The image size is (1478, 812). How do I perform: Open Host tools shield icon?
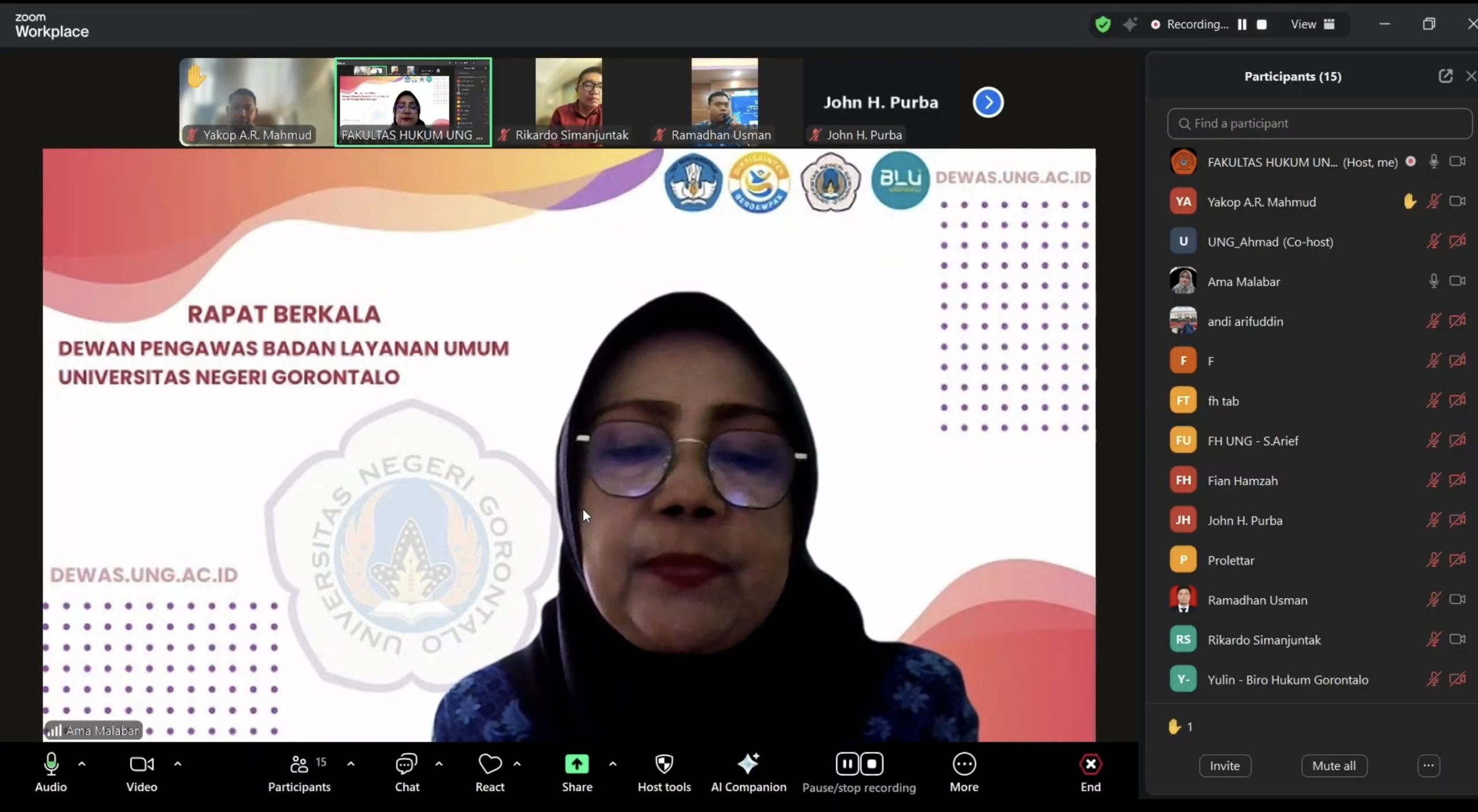(x=664, y=765)
